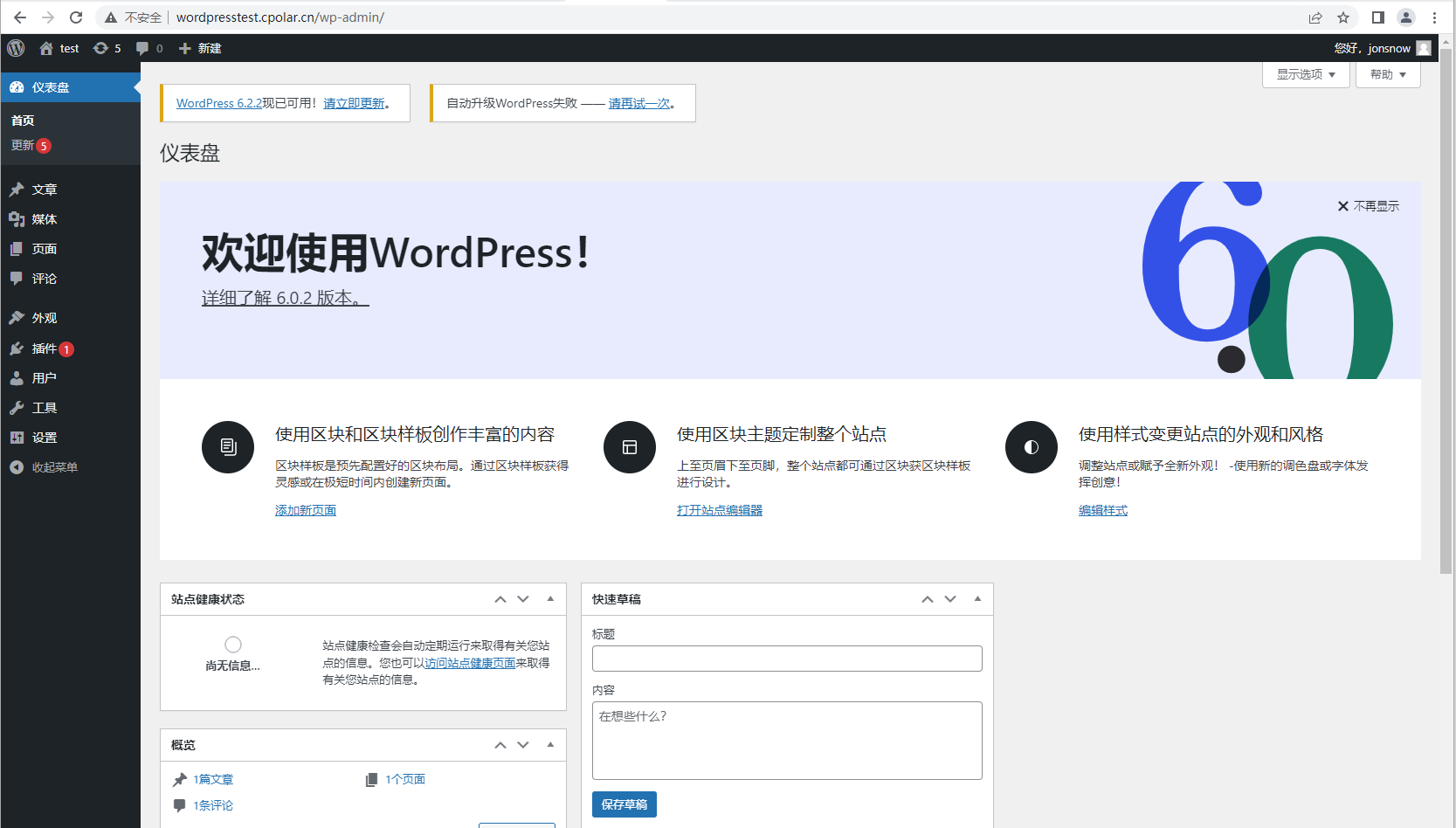The image size is (1456, 828).
Task: Toggle the browser side panel icon
Action: (1378, 17)
